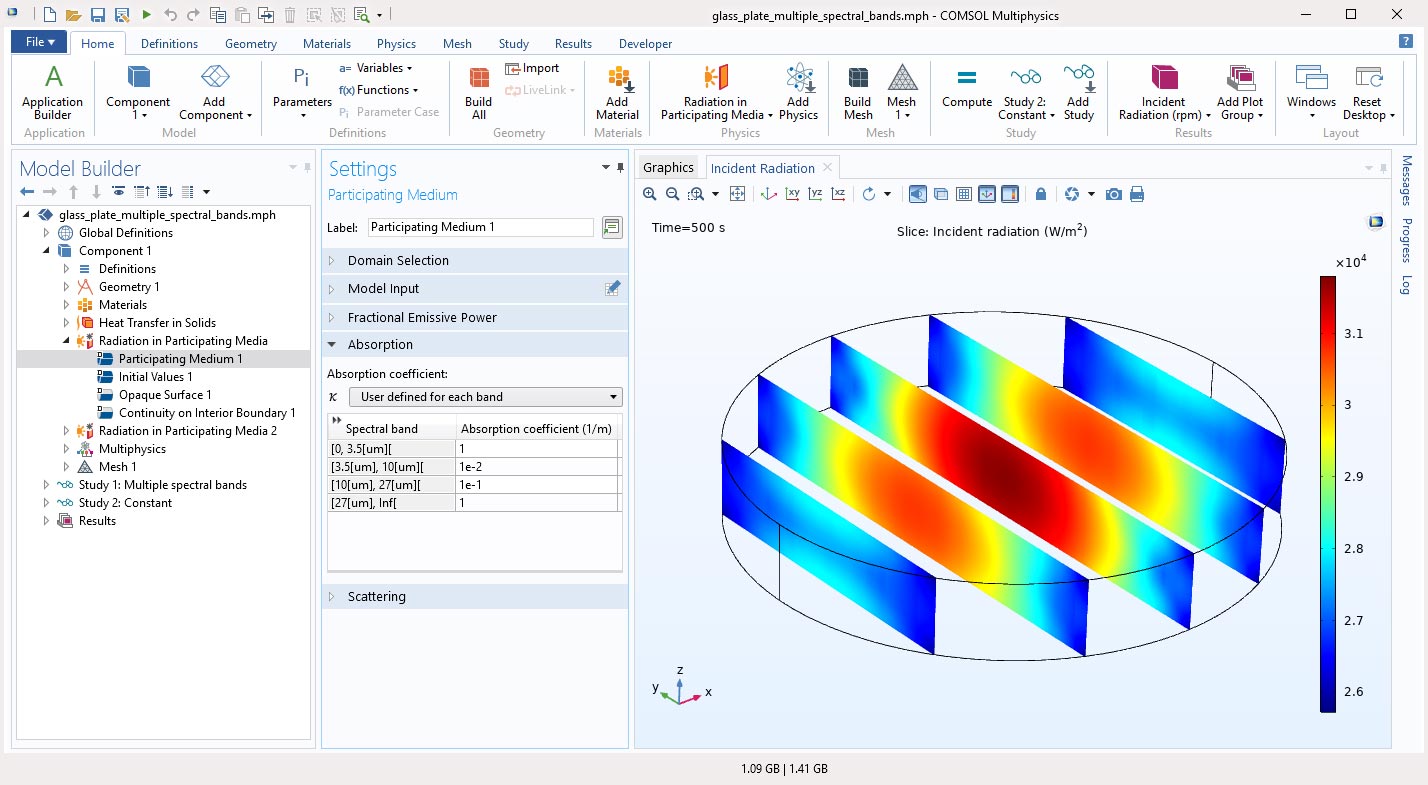Image resolution: width=1428 pixels, height=785 pixels.
Task: Click the color legend bar
Action: coord(1327,494)
